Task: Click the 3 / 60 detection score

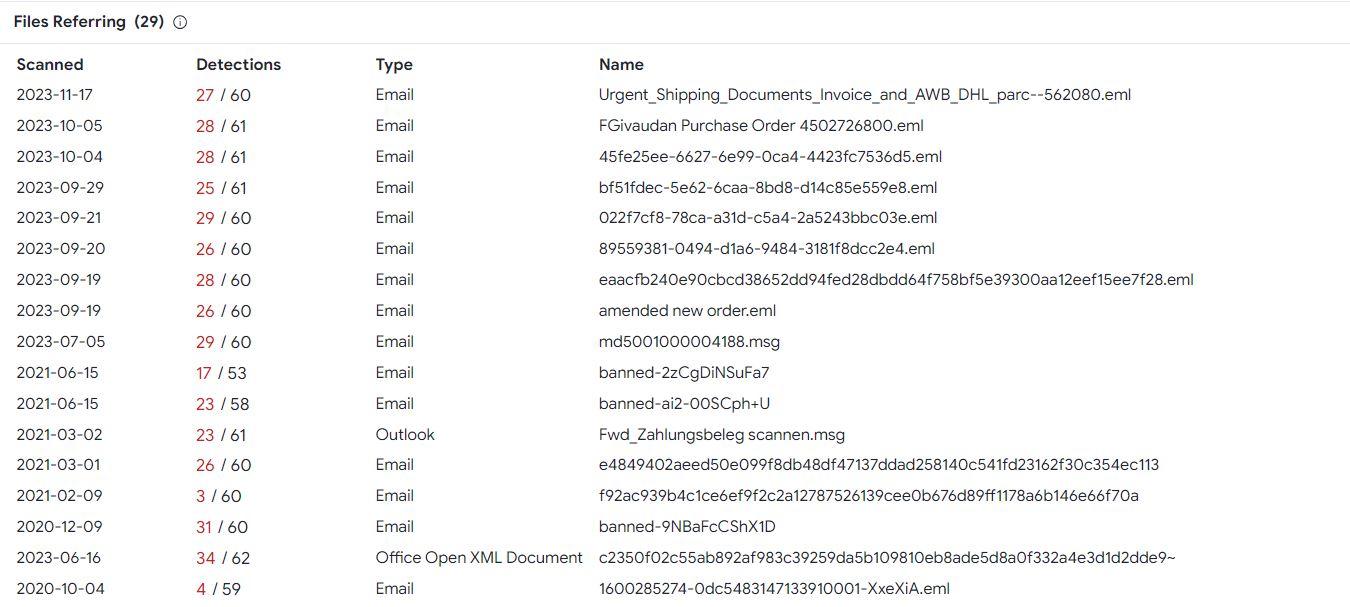Action: coord(219,496)
